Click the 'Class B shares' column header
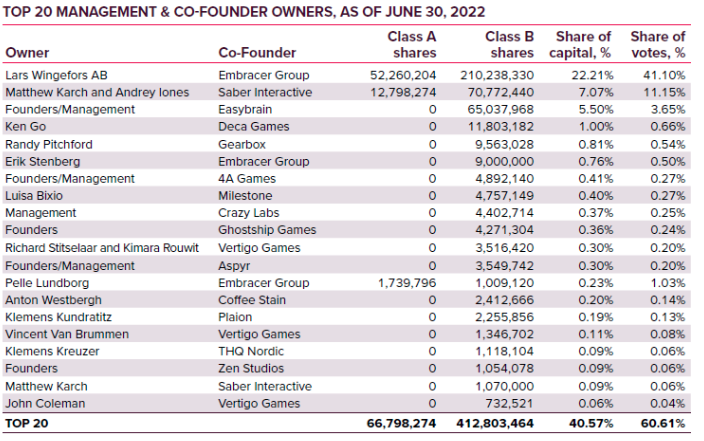This screenshot has width=704, height=441. 509,44
